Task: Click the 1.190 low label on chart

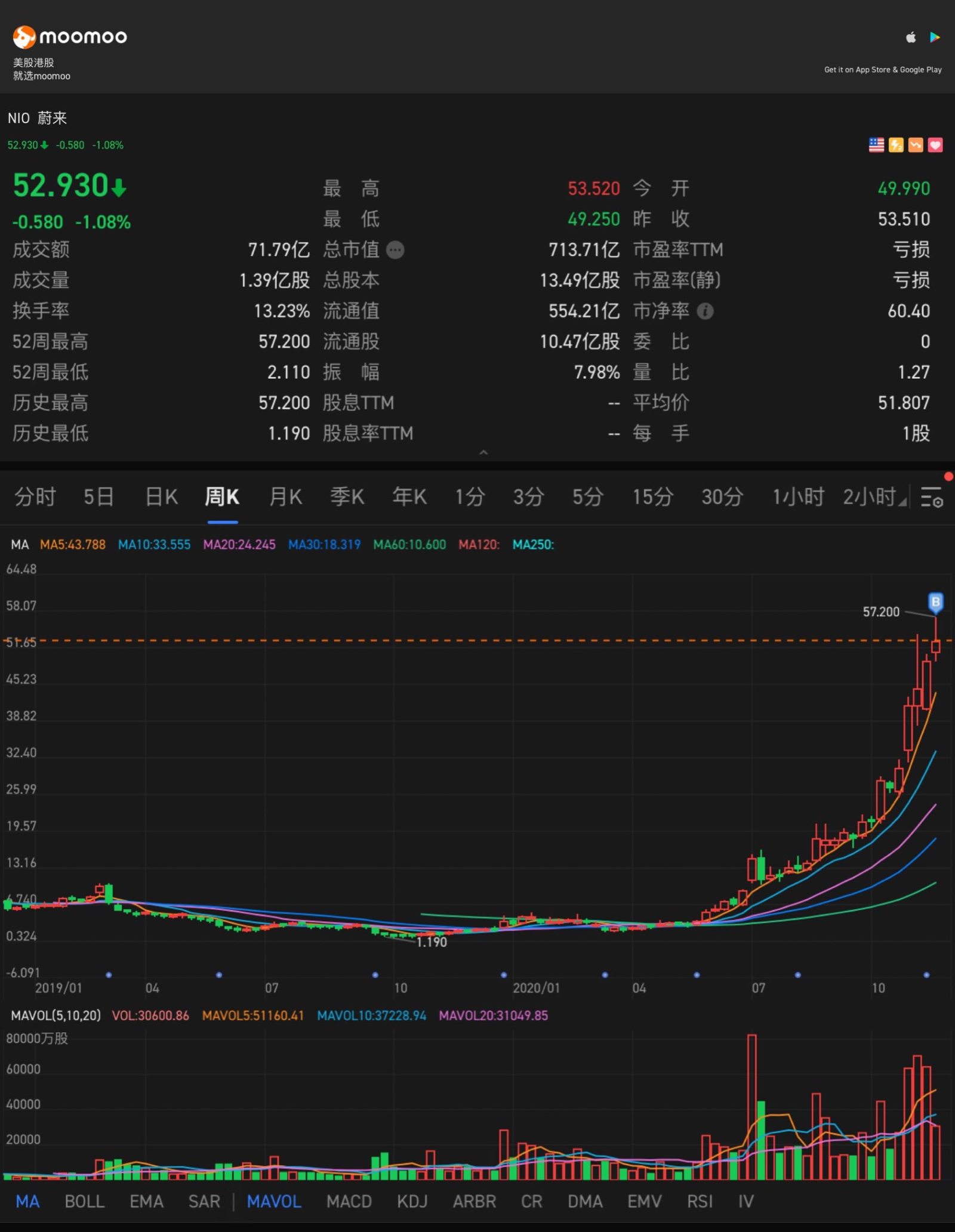Action: pos(432,942)
